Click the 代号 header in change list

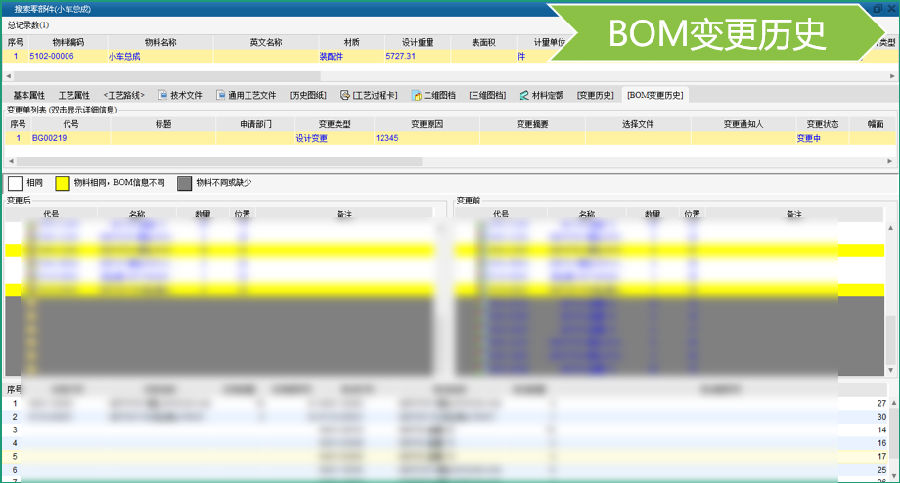point(71,123)
